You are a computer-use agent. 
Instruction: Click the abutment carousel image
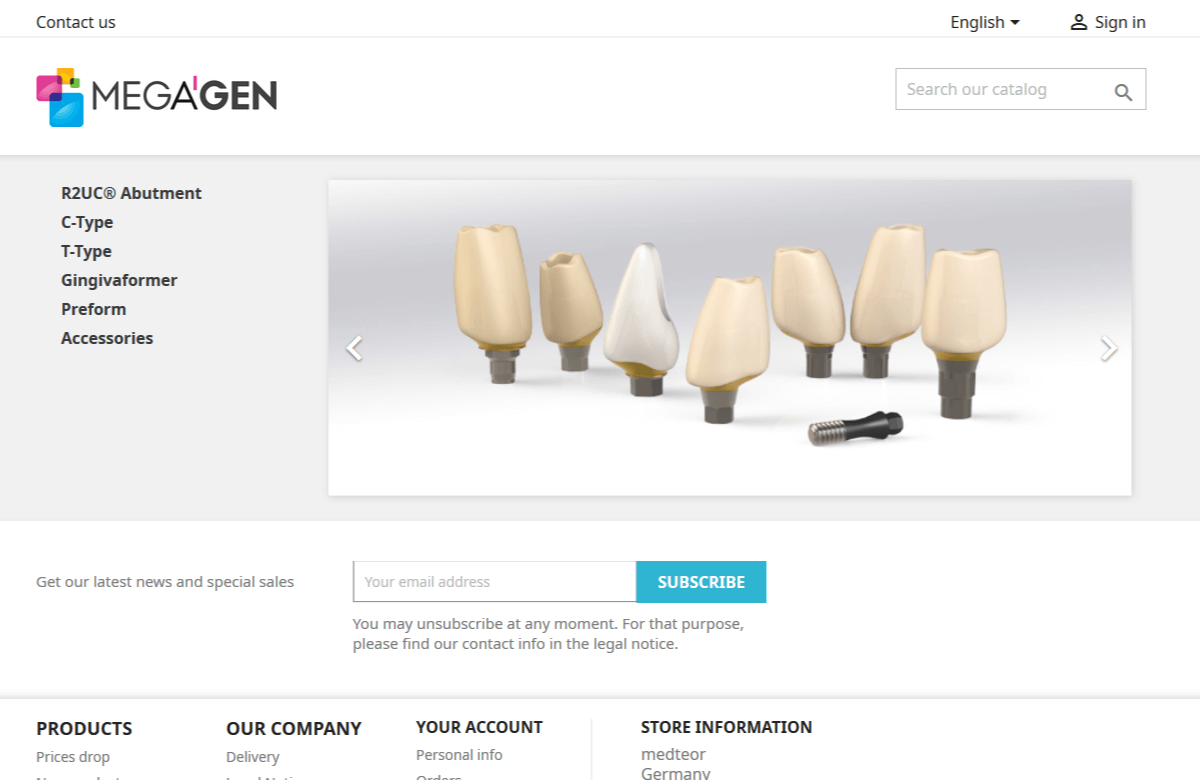(x=730, y=338)
